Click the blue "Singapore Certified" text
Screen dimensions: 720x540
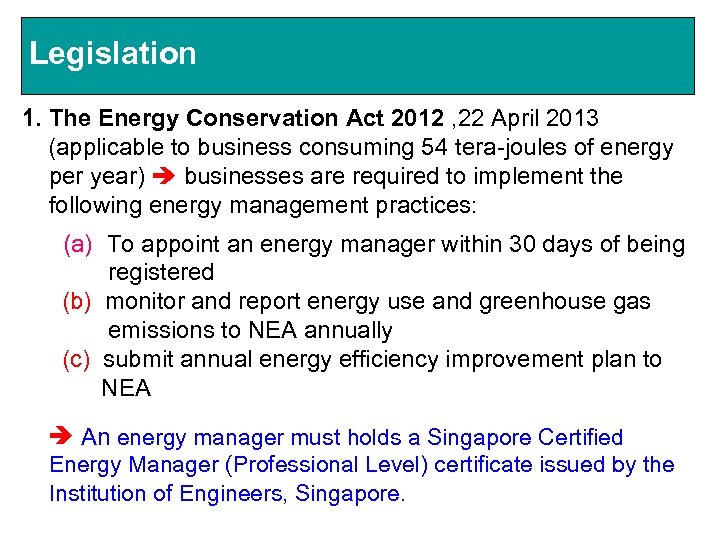(525, 437)
